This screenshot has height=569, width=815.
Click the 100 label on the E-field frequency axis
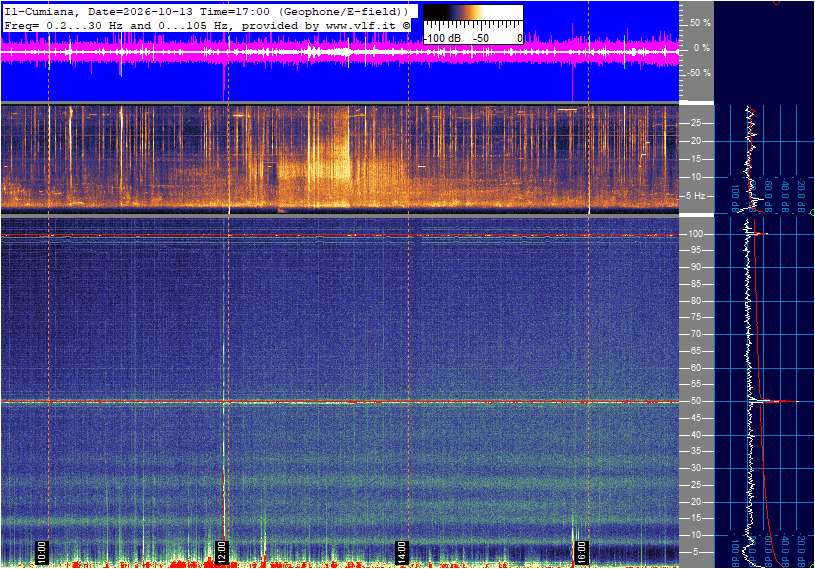[695, 234]
